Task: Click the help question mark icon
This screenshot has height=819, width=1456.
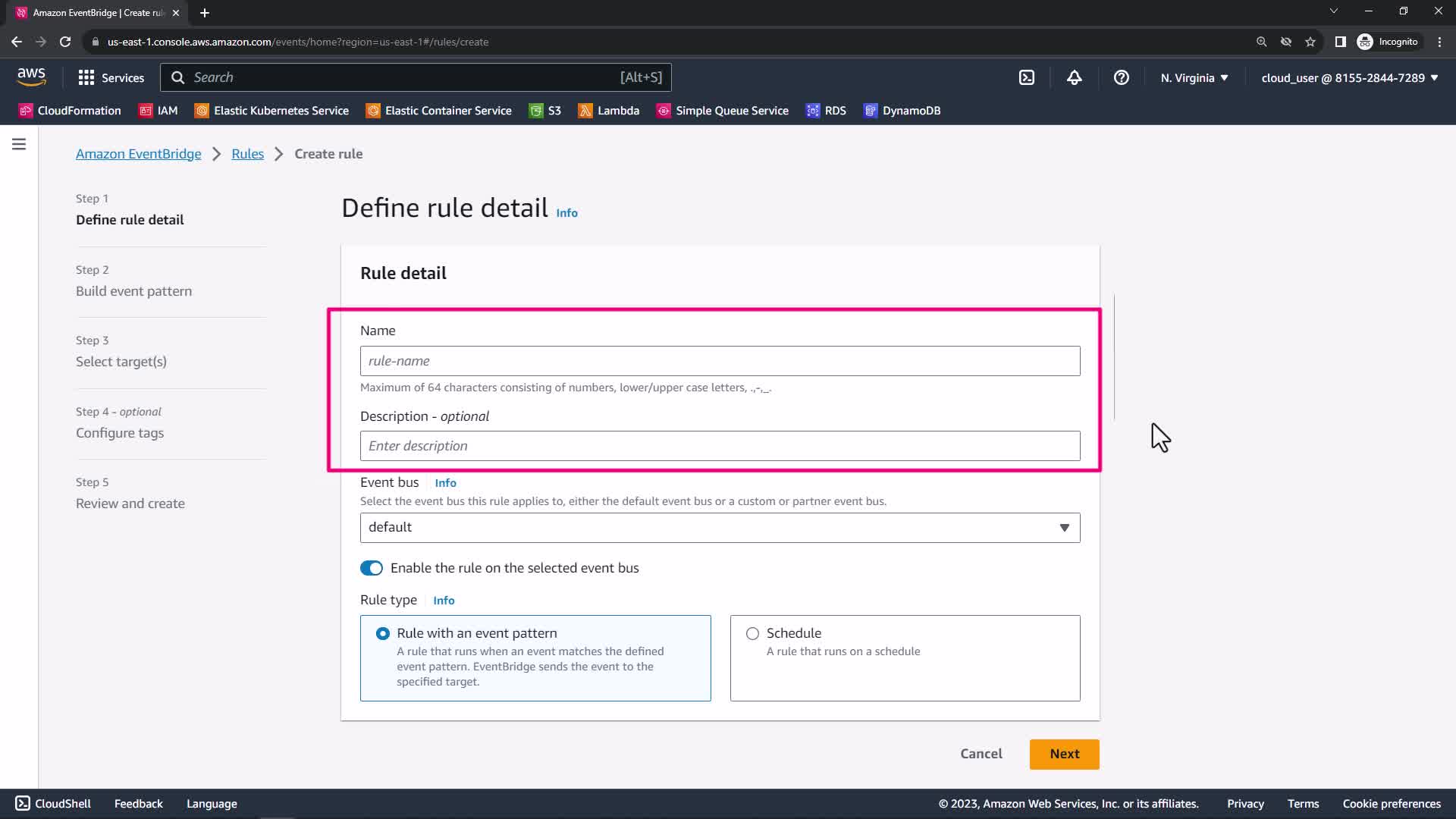Action: click(x=1121, y=77)
